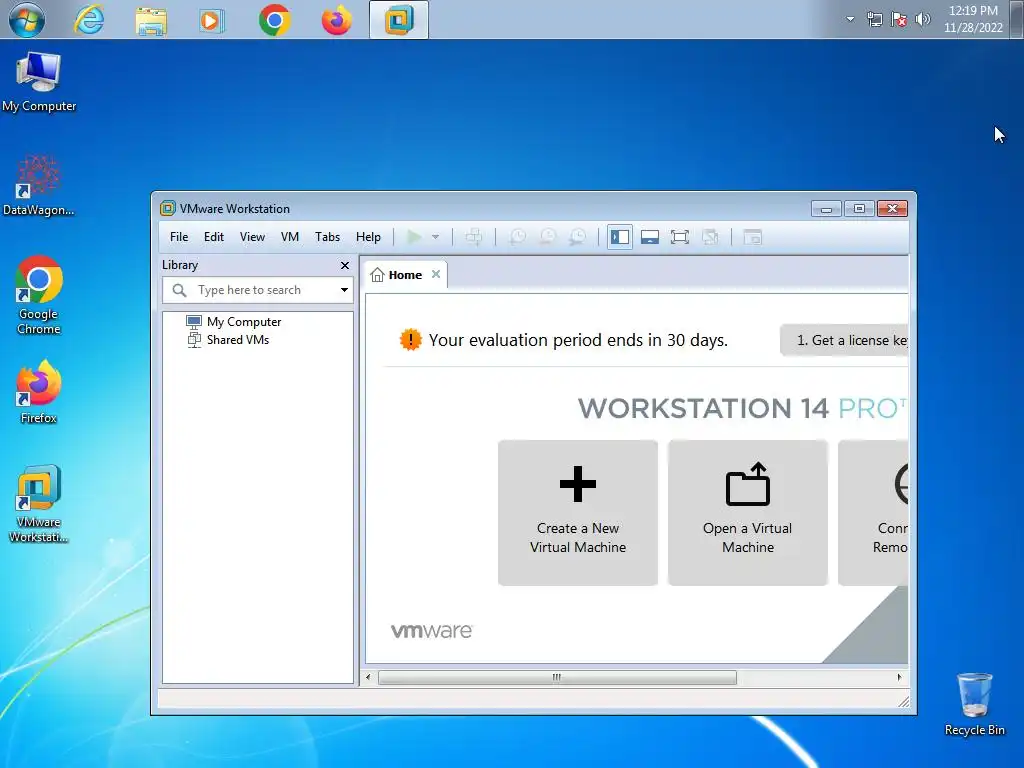Select the DataWagon desktop shortcut
This screenshot has width=1024, height=768.
(x=39, y=185)
